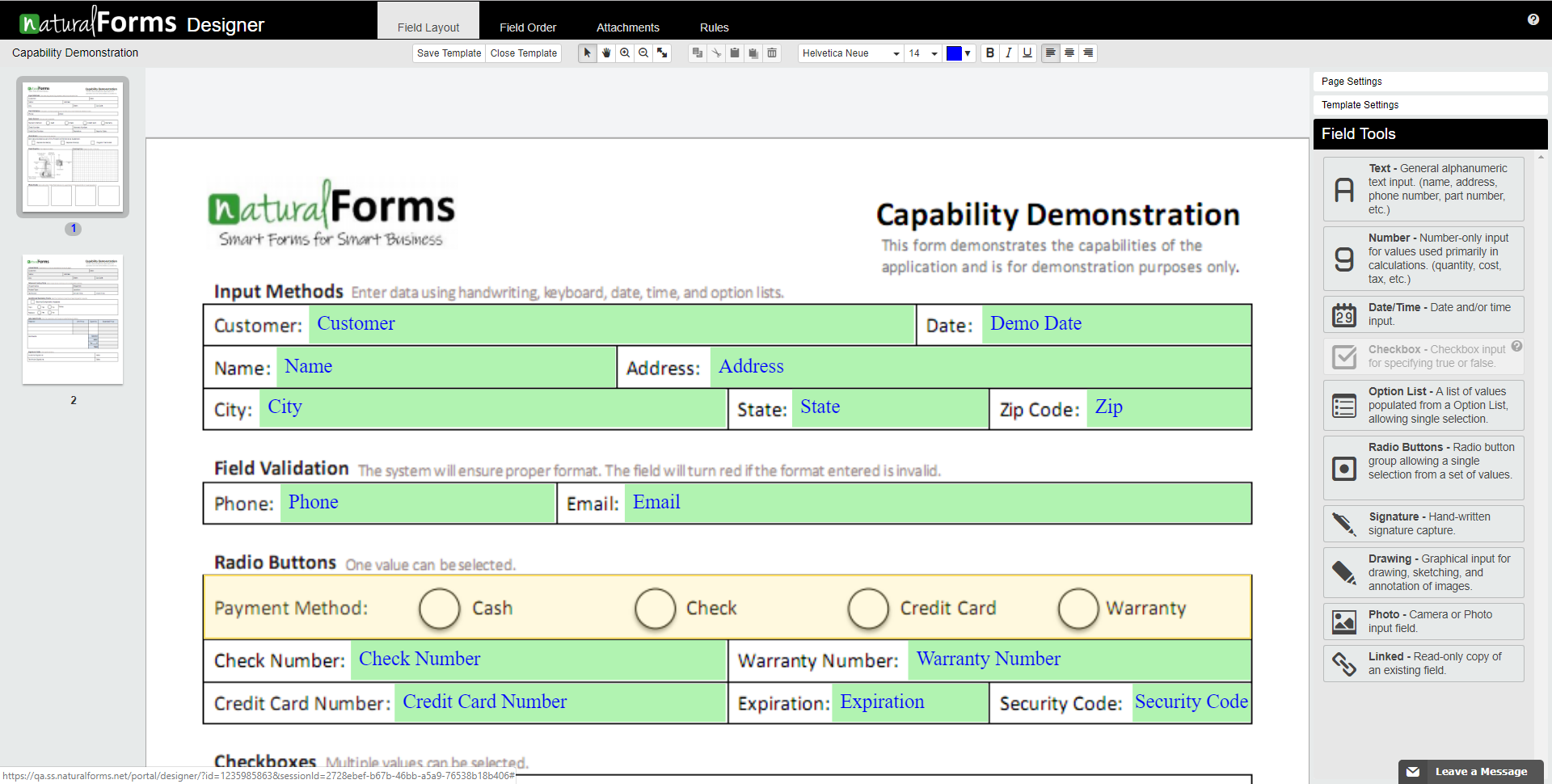Select the Text field tool
Screen dimensions: 1552x784
(1423, 189)
